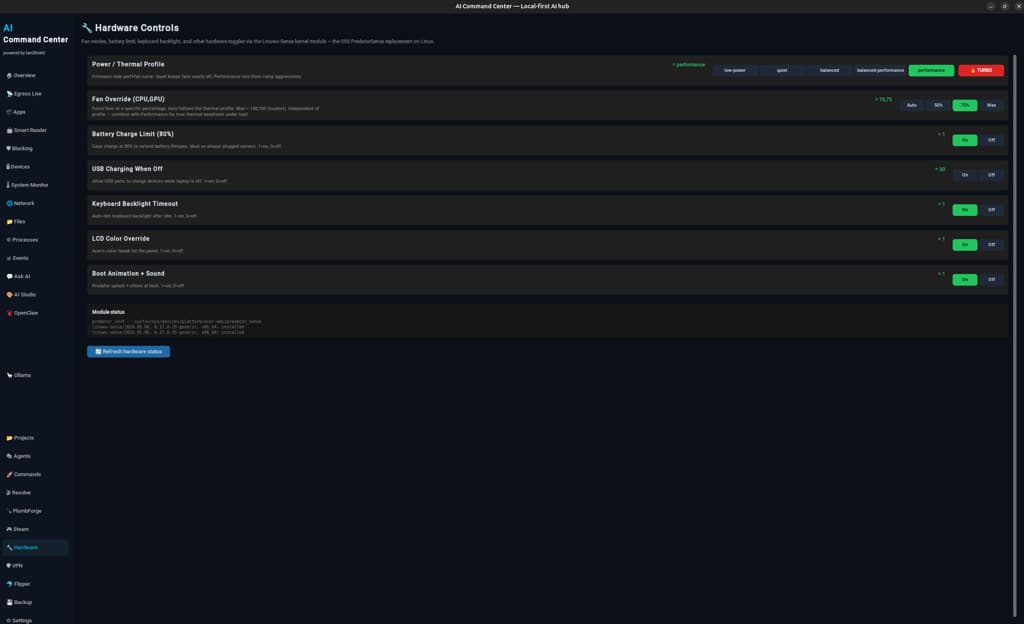Set power profile to low-power
This screenshot has height=624, width=1024.
(x=735, y=70)
